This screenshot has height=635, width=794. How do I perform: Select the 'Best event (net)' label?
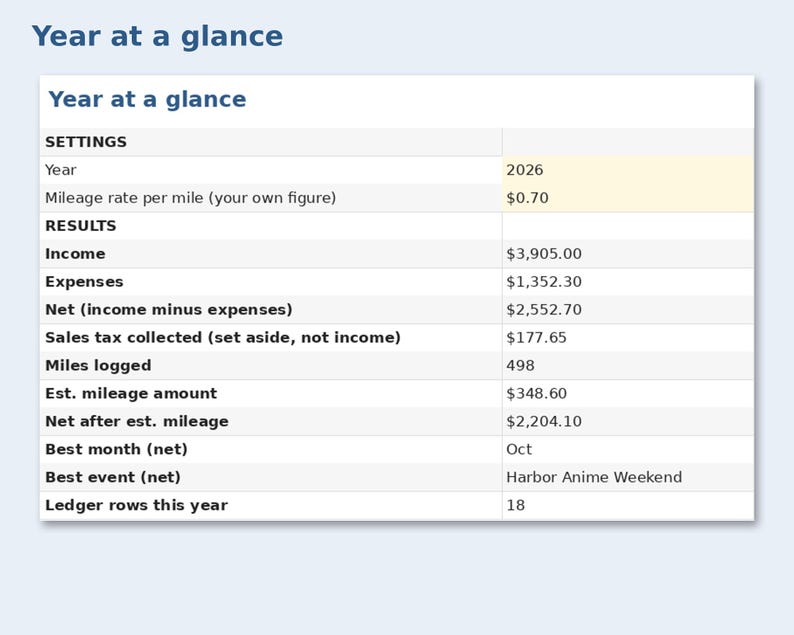point(113,477)
